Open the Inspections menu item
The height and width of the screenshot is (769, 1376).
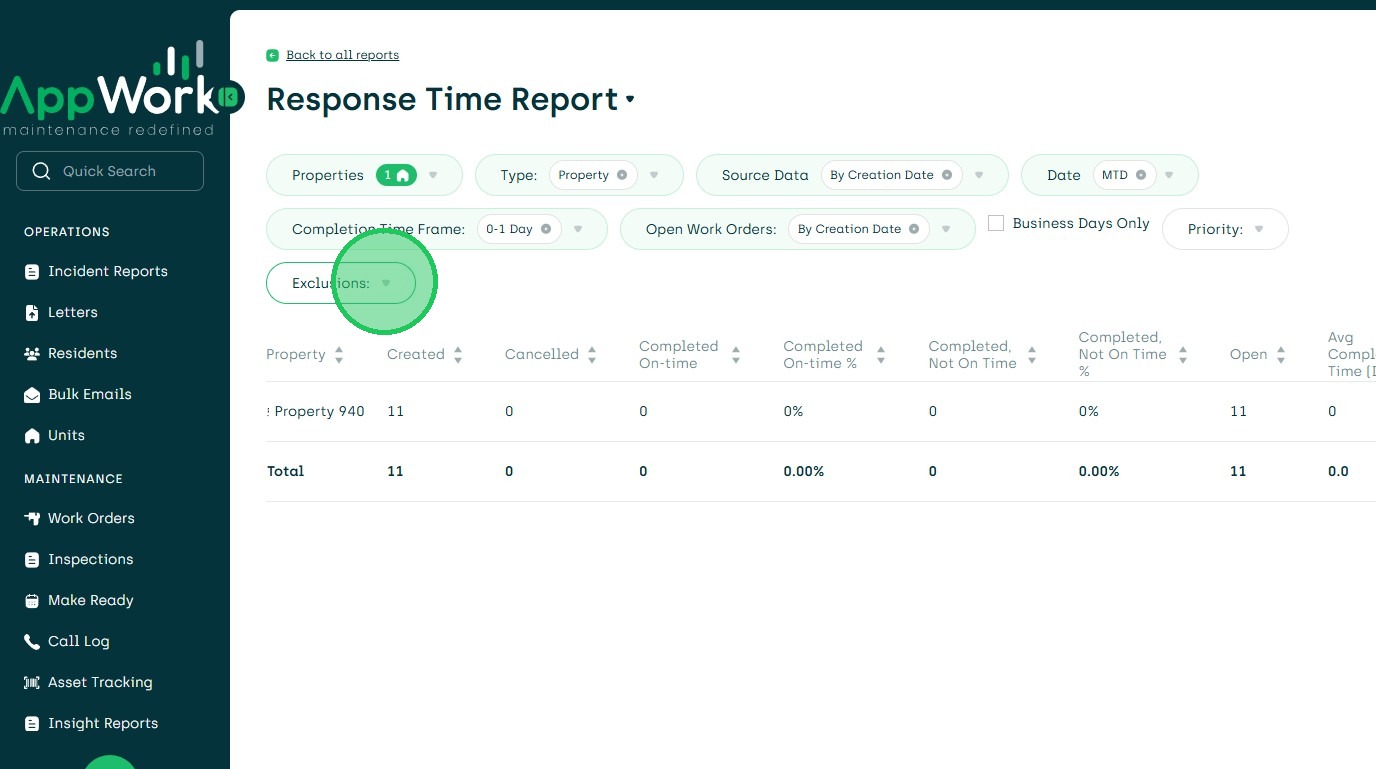point(91,560)
